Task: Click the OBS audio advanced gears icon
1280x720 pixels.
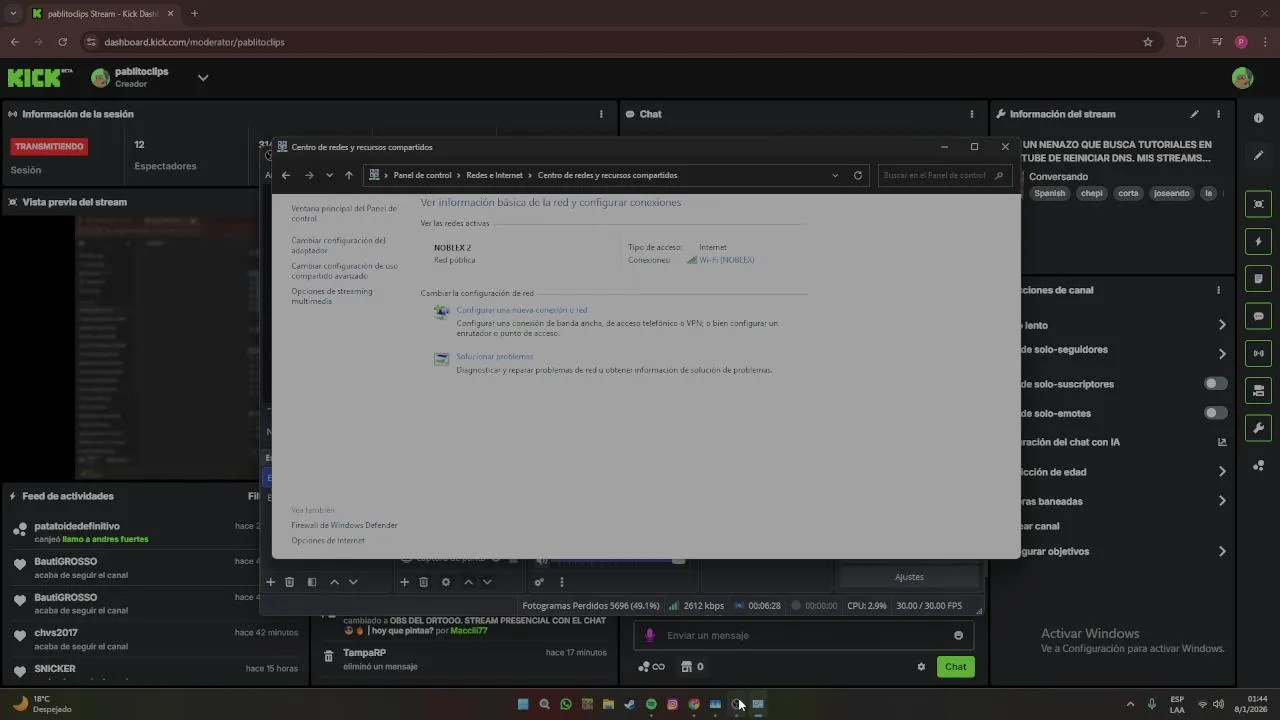Action: [x=539, y=582]
